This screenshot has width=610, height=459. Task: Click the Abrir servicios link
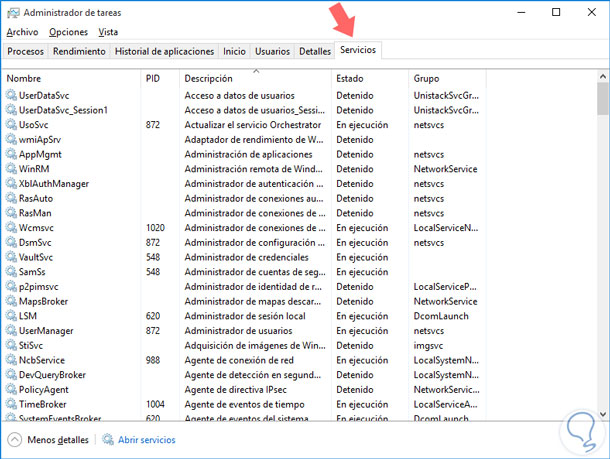click(x=147, y=440)
